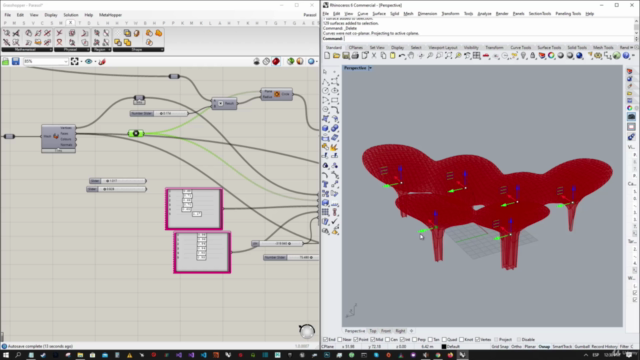Click the Zoom Extents icon in Grasshopper canvas toolbar
Screen dimensions: 640x360
click(74, 61)
